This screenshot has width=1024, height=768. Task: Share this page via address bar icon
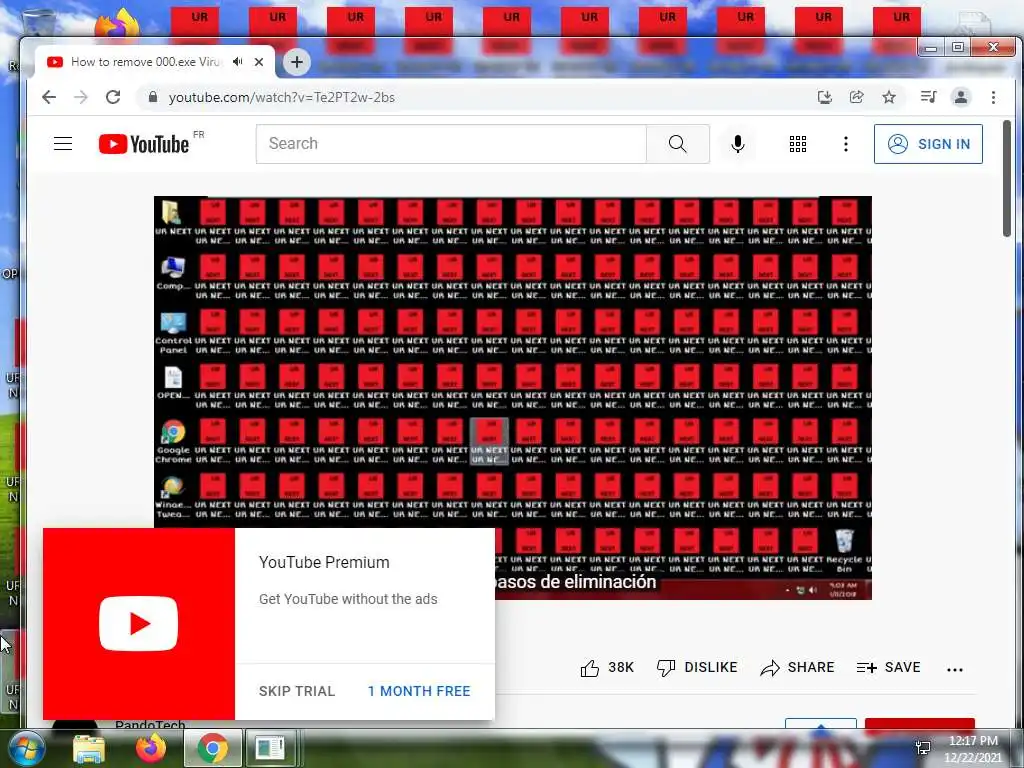(856, 97)
